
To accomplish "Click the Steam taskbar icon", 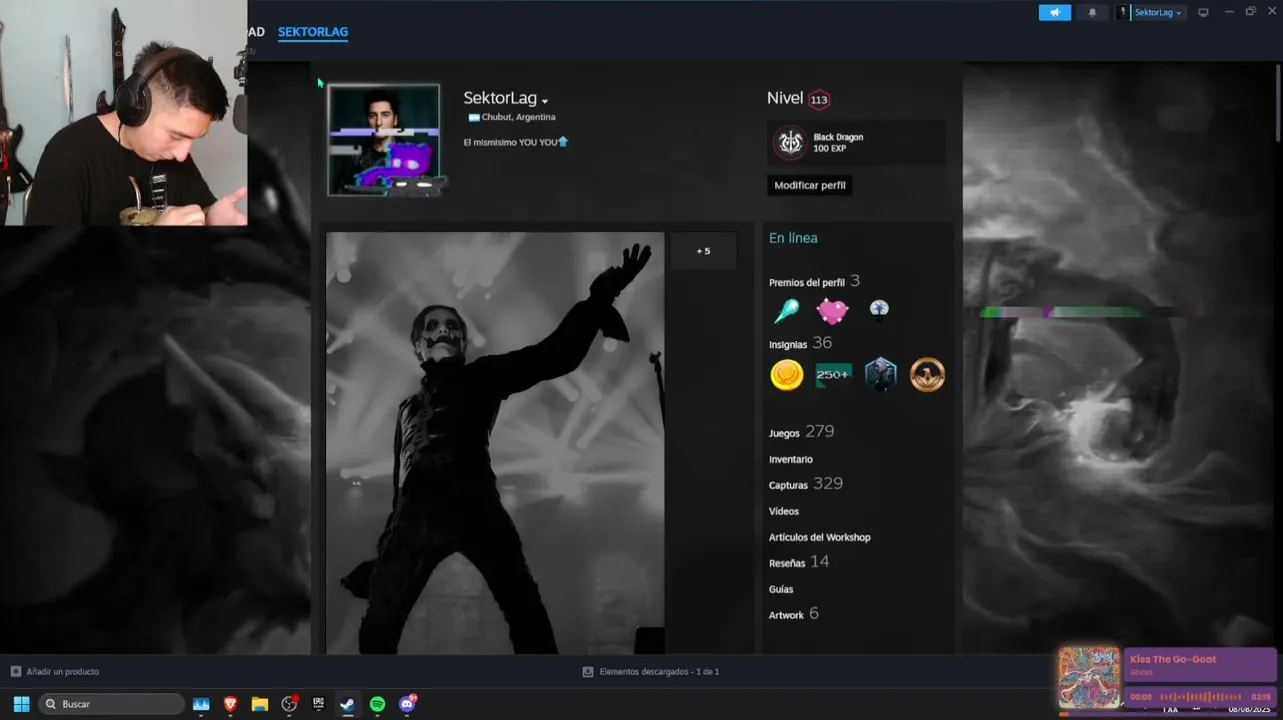I will tap(347, 704).
